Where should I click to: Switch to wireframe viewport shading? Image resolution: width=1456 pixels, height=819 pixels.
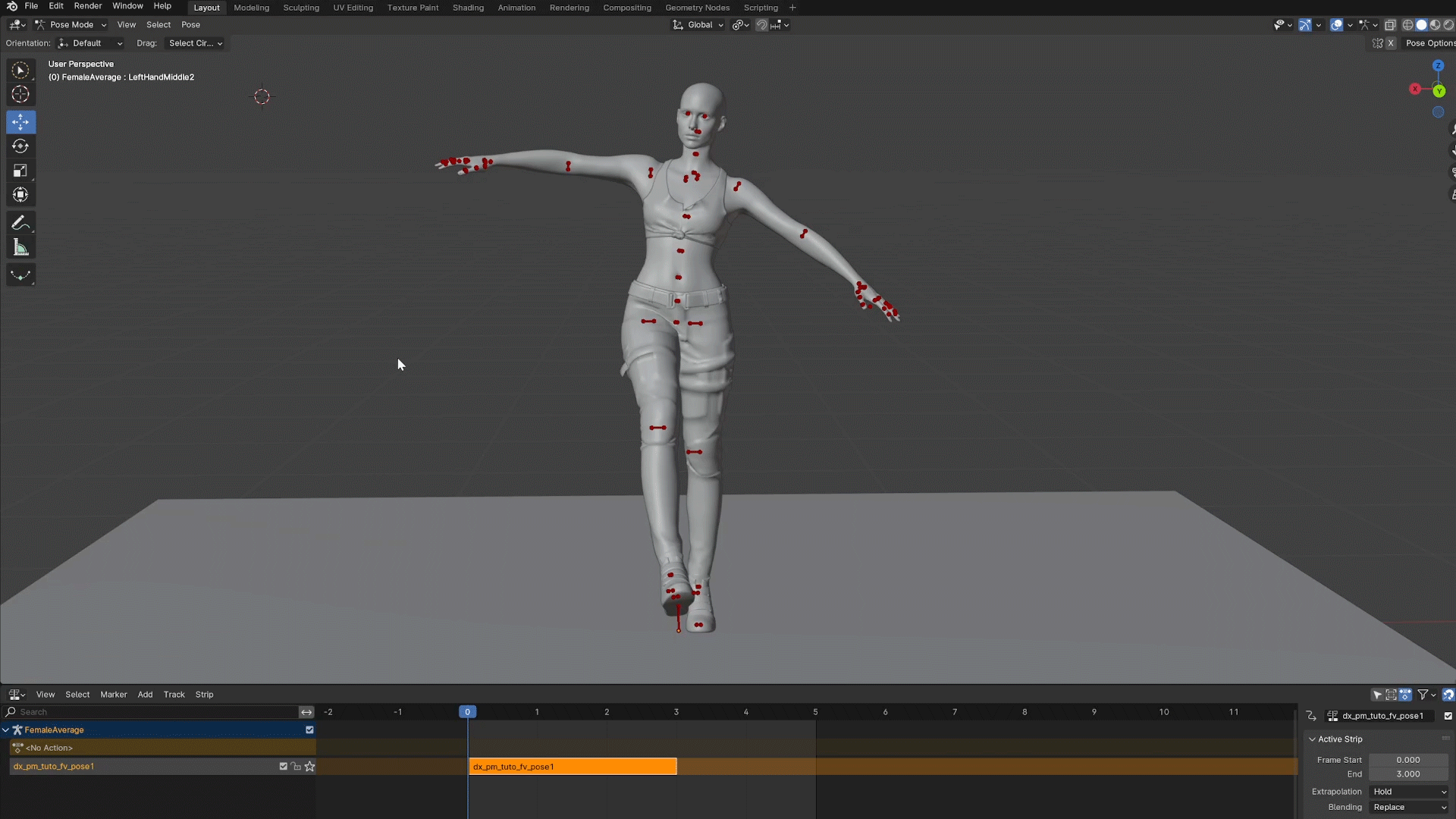click(1407, 25)
